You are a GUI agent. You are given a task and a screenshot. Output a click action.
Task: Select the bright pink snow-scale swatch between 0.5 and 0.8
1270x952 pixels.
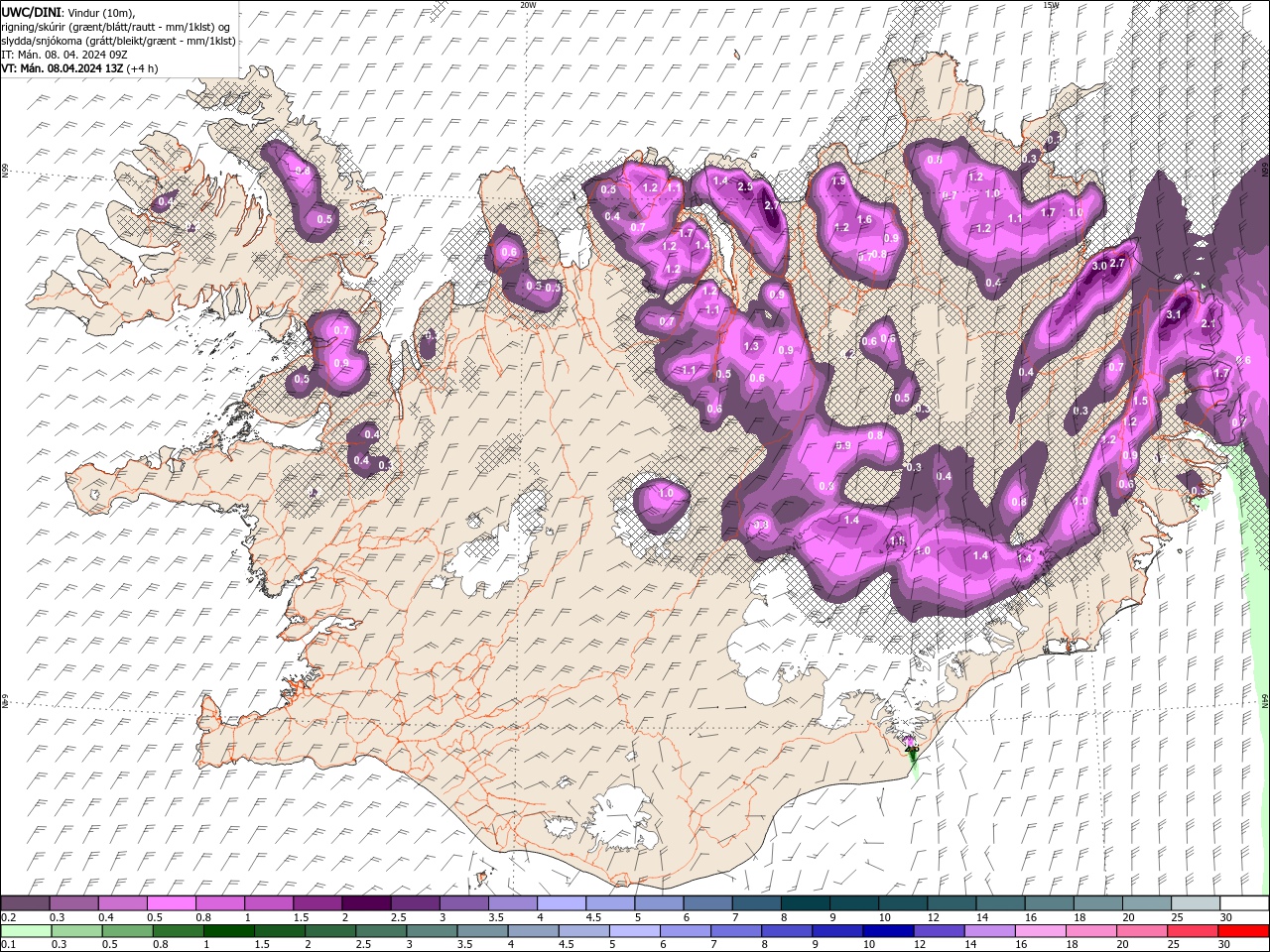pos(171,903)
